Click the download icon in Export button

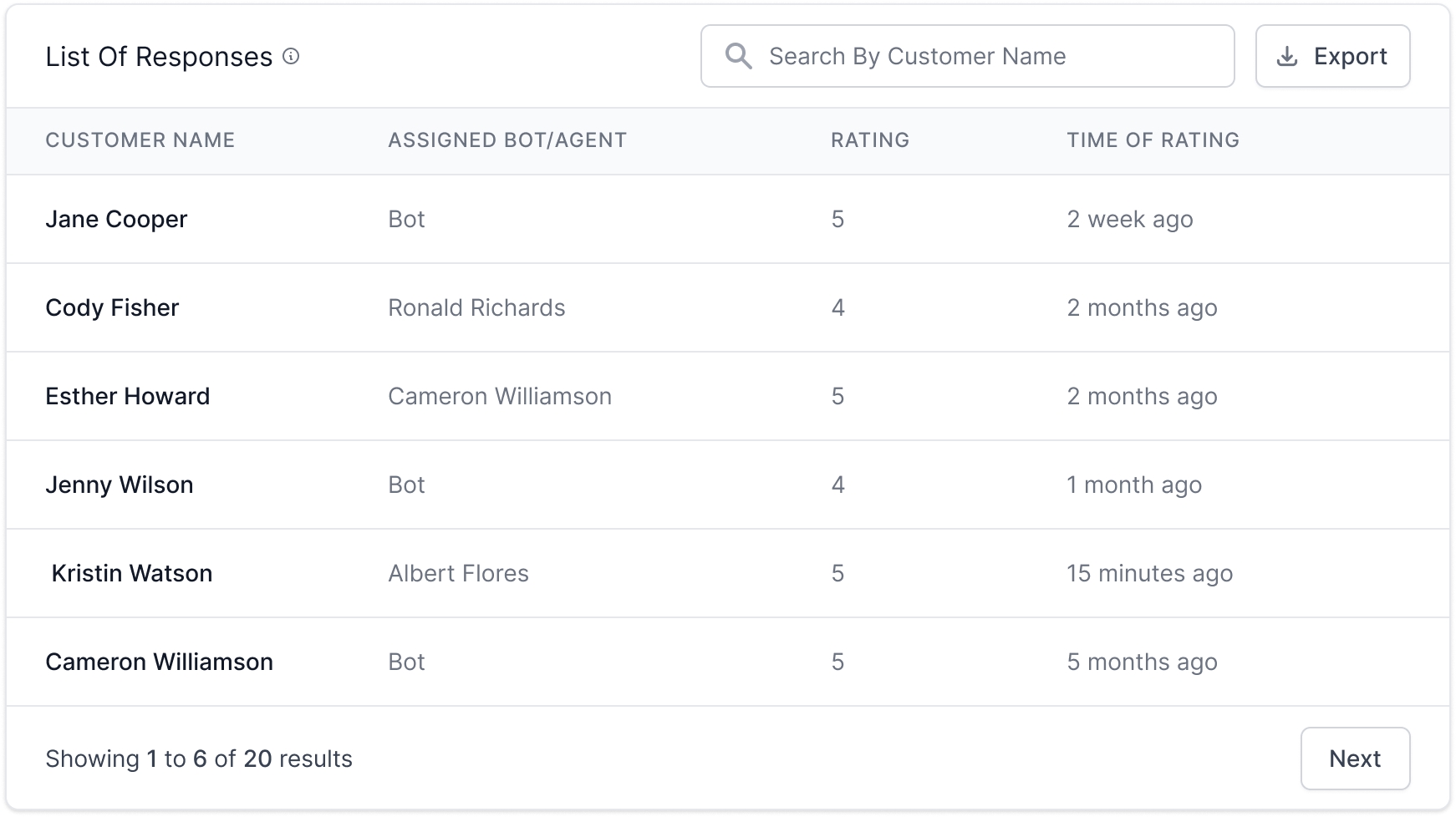tap(1287, 57)
